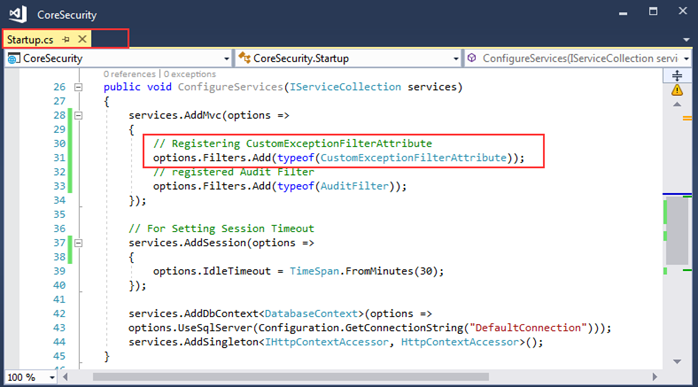Viewport: 698px width, 387px height.
Task: Maximize the CoreSecurity window
Action: [x=653, y=12]
